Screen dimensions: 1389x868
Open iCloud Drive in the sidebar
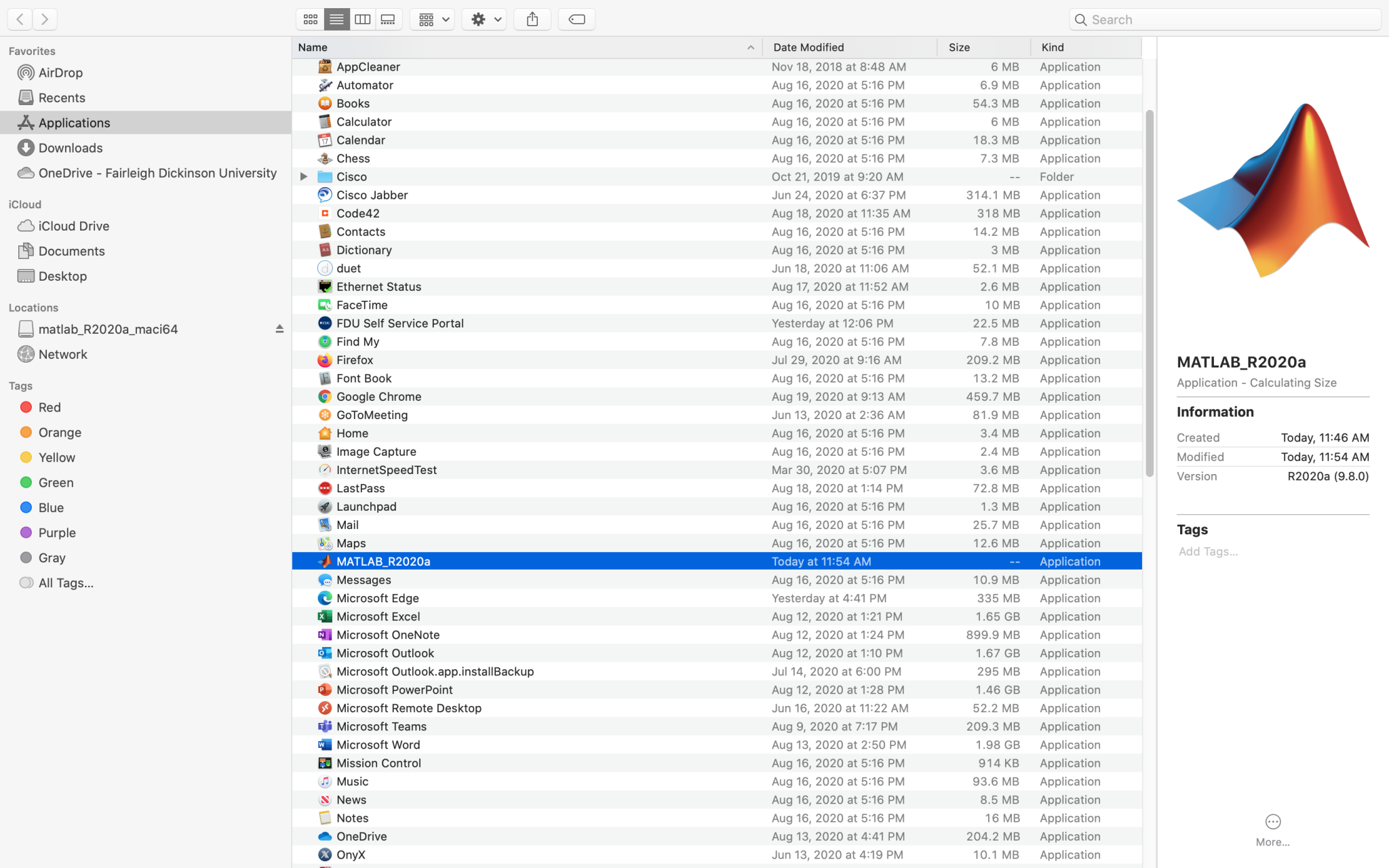146,226
